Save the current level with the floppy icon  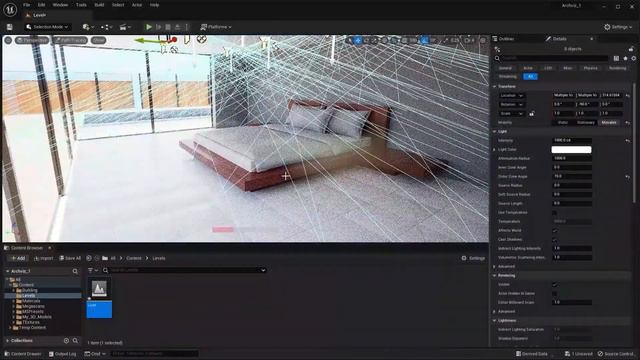(x=9, y=27)
